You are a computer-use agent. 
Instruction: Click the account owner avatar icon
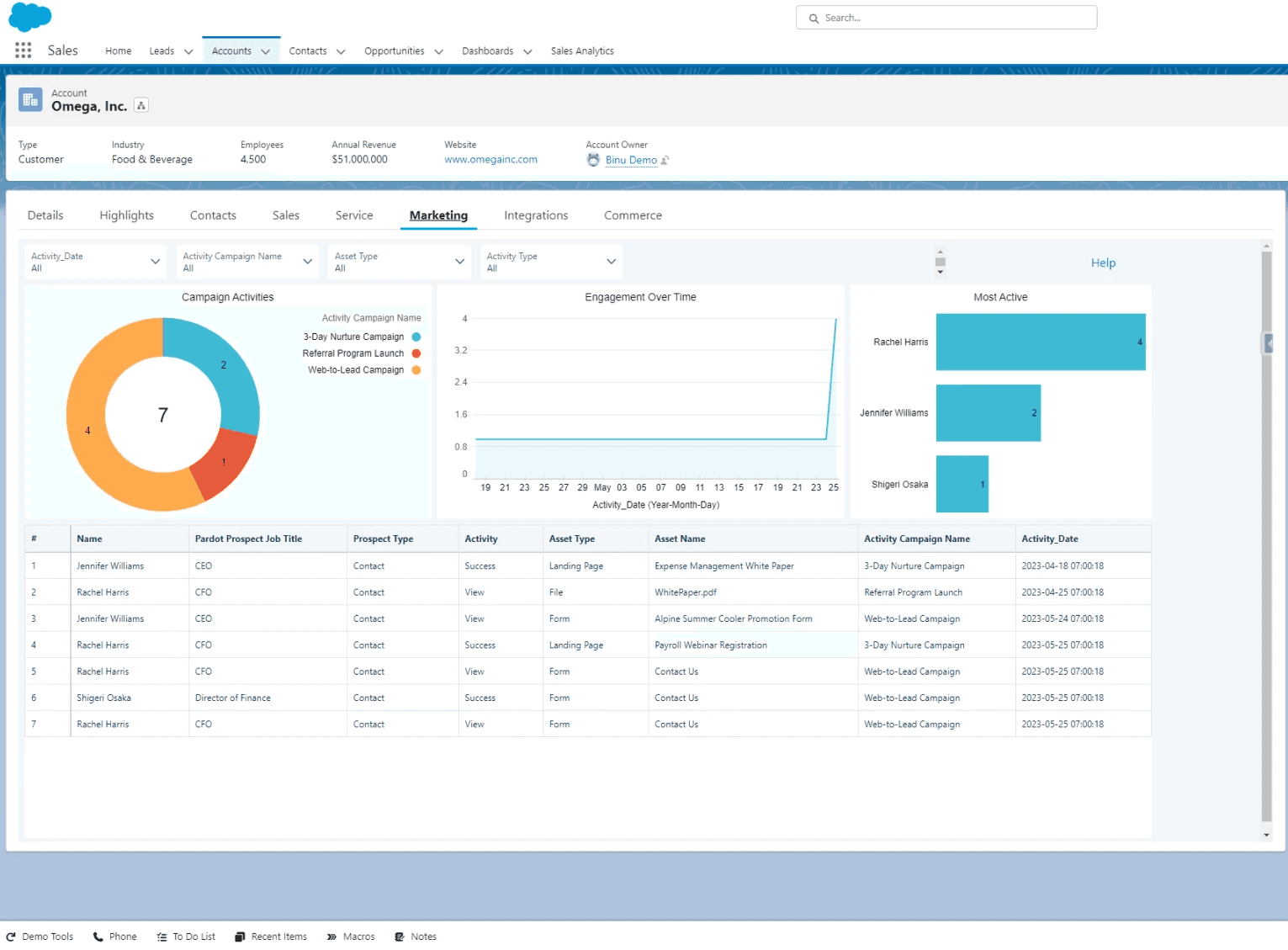click(x=593, y=160)
